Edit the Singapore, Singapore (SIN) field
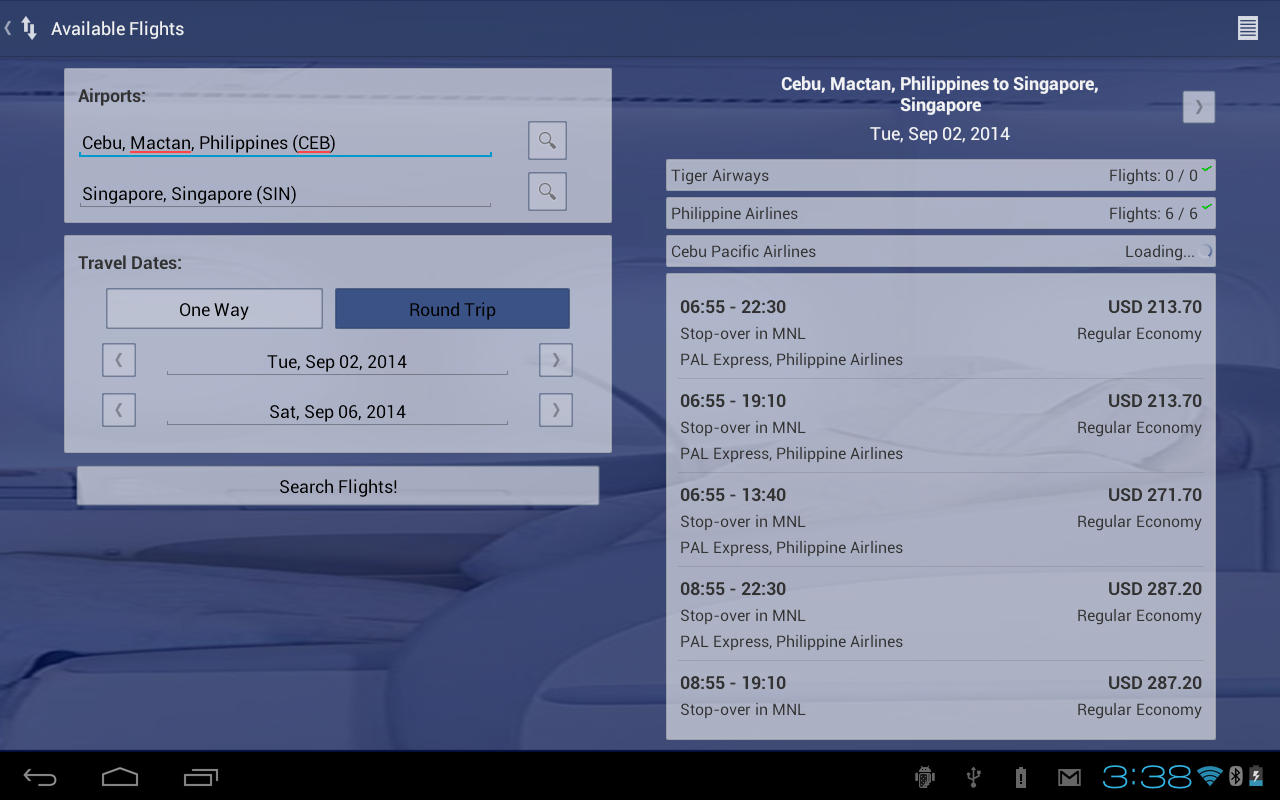This screenshot has height=800, width=1280. coord(285,193)
